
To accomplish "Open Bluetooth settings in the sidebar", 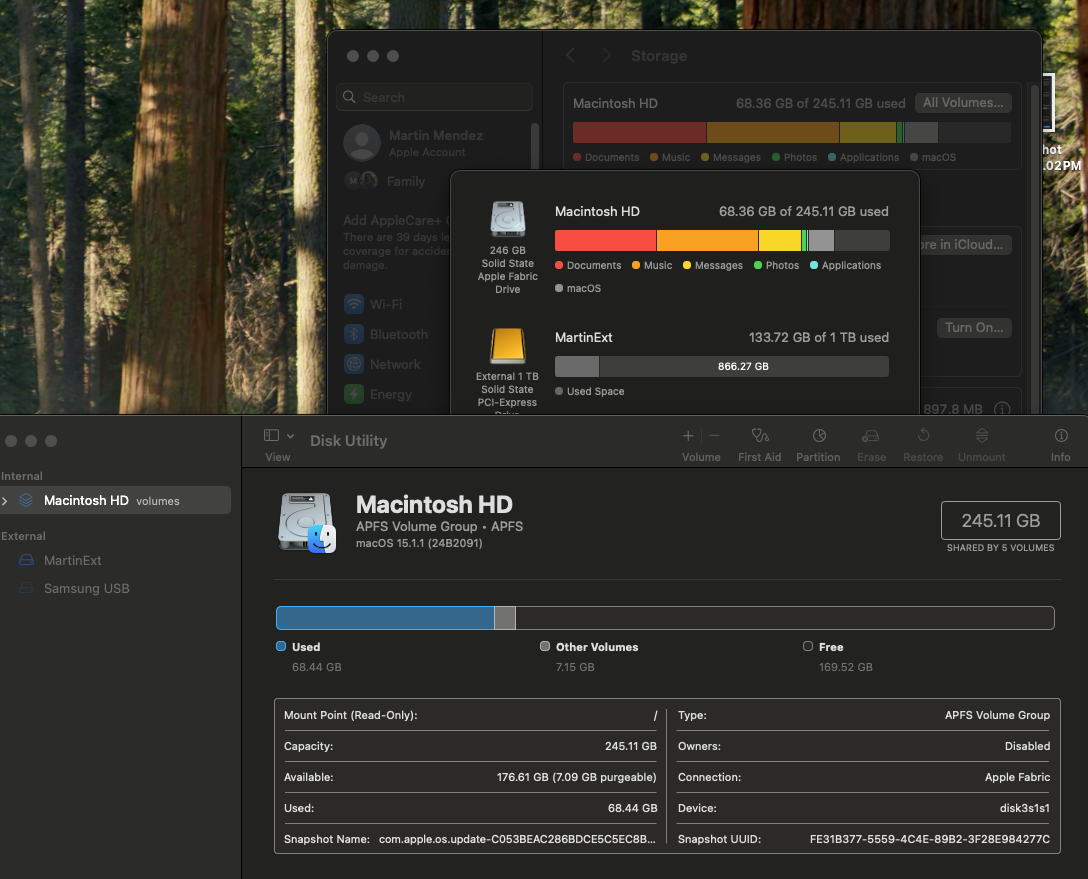I will pos(398,334).
